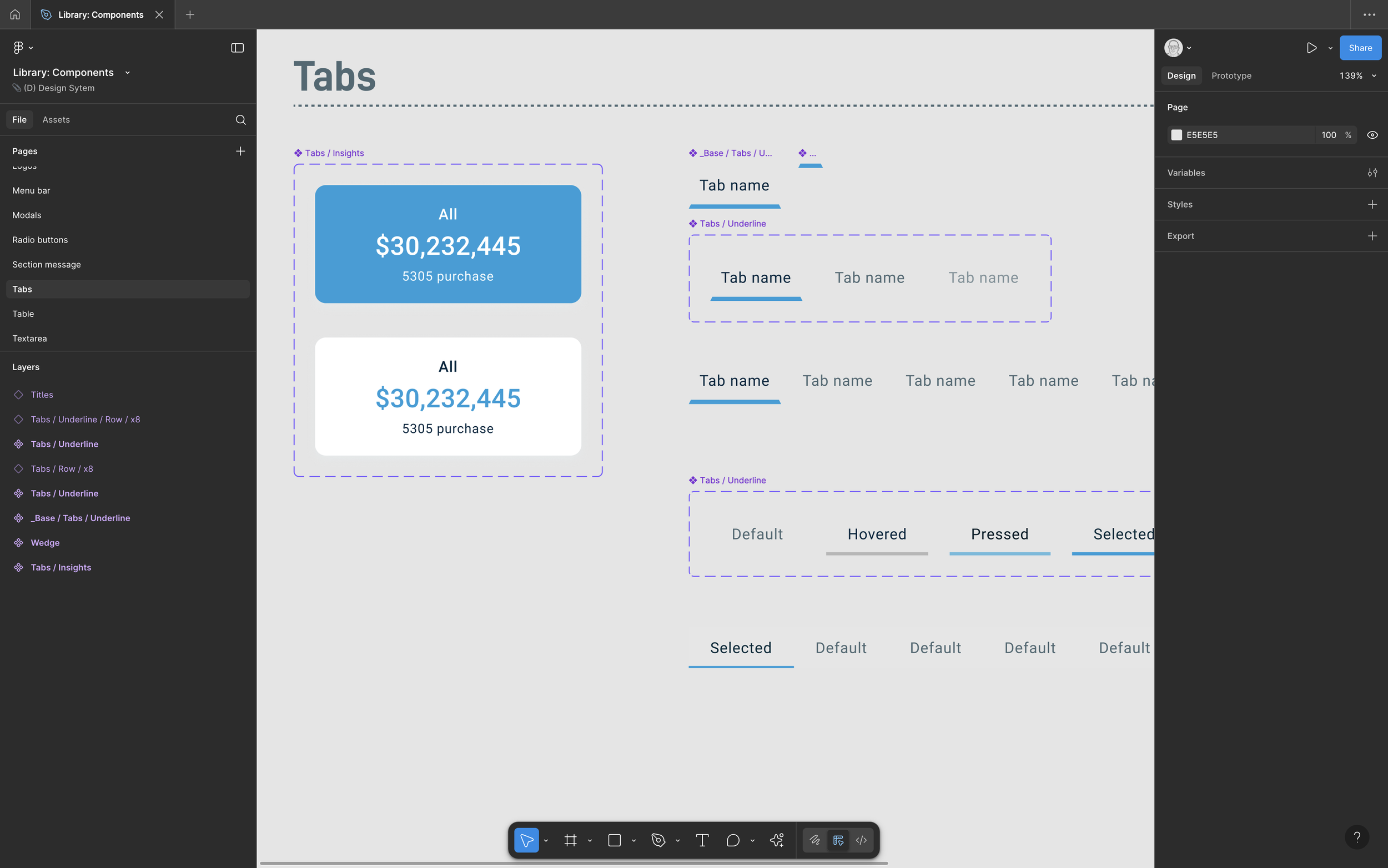Open the Rectangle tool options chevron
The image size is (1388, 868).
coord(633,840)
